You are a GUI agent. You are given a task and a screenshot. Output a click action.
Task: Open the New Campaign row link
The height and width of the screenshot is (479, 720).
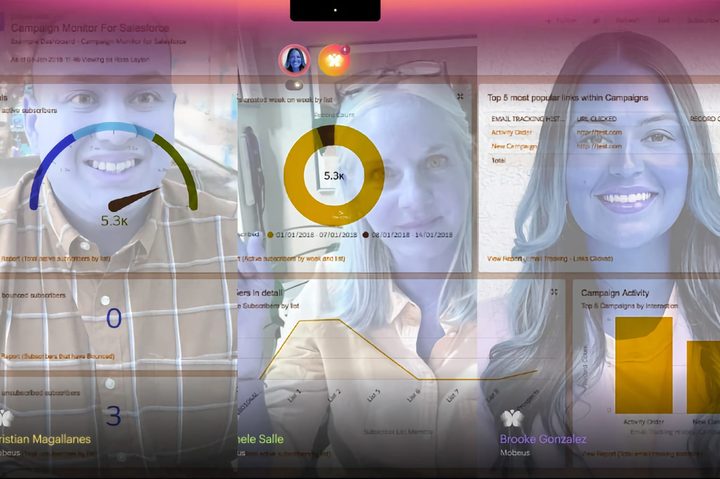click(513, 147)
